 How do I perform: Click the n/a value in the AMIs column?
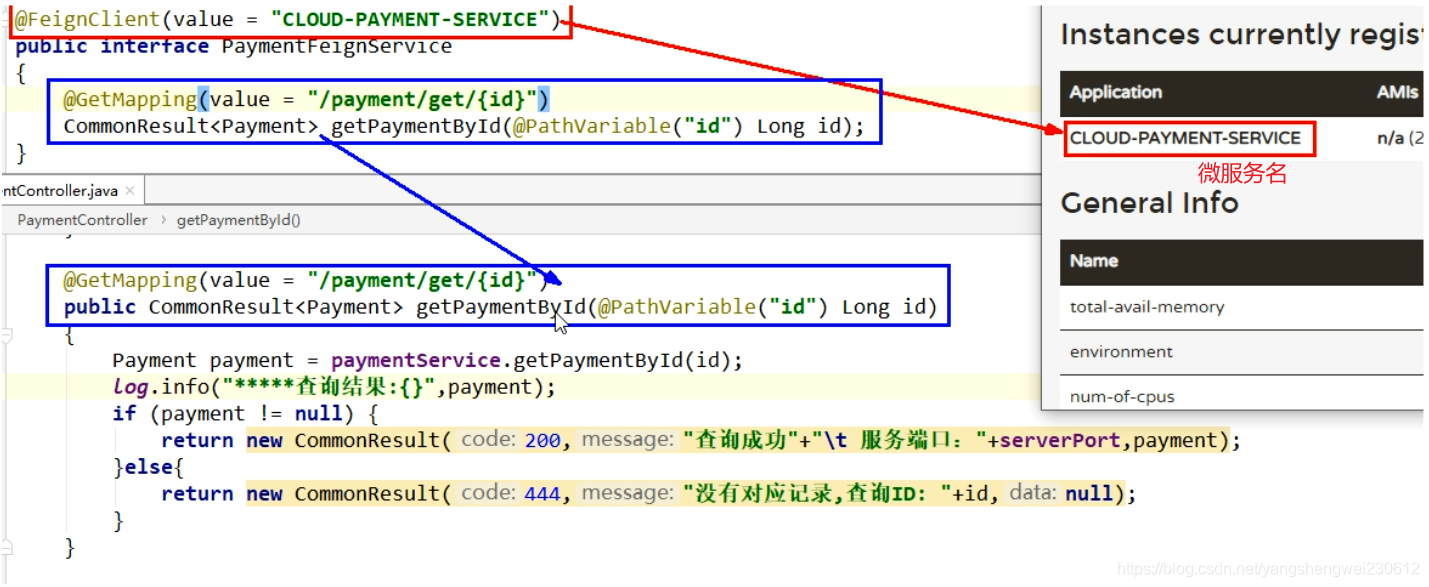point(1390,138)
